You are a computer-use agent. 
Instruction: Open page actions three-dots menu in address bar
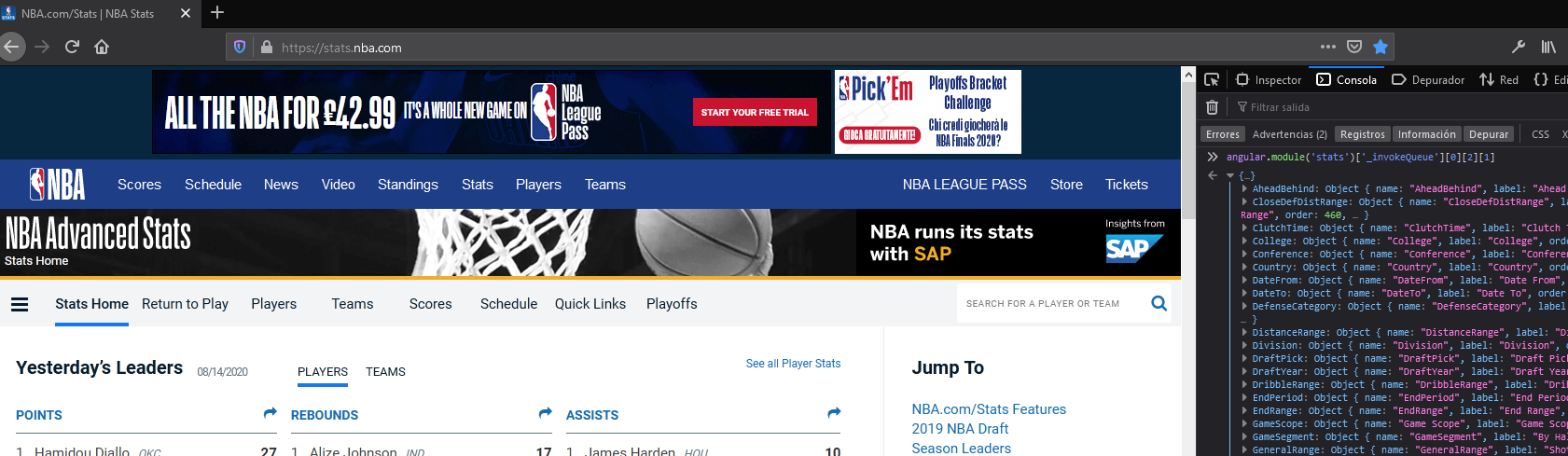[1327, 47]
